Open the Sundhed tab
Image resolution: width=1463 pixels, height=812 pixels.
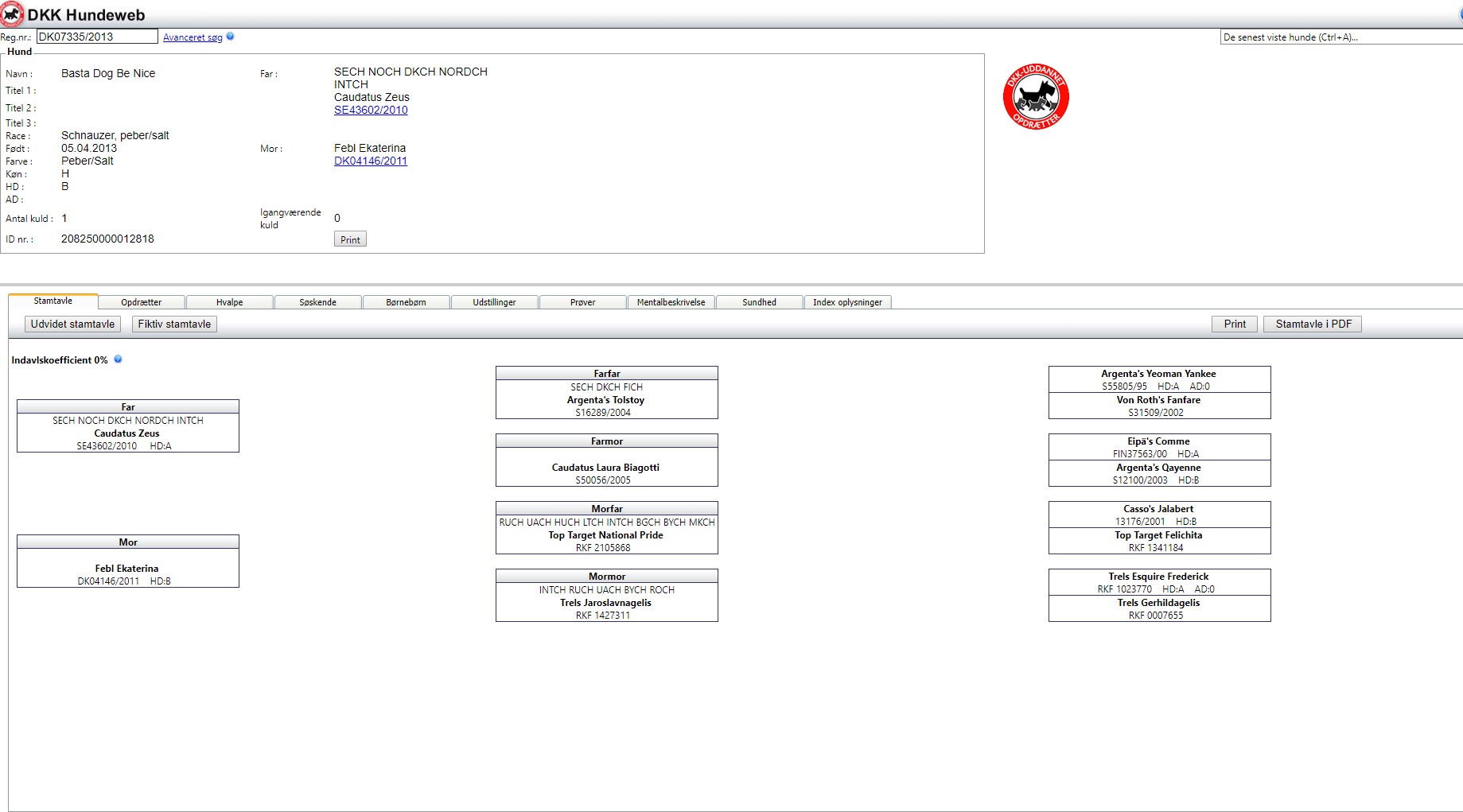pos(759,302)
